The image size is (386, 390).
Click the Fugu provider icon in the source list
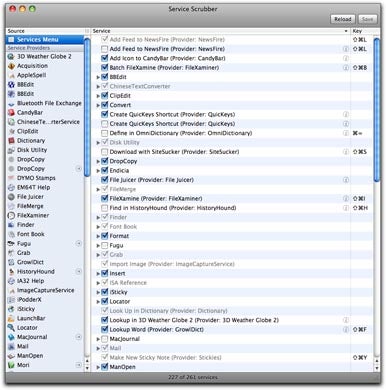(x=11, y=243)
